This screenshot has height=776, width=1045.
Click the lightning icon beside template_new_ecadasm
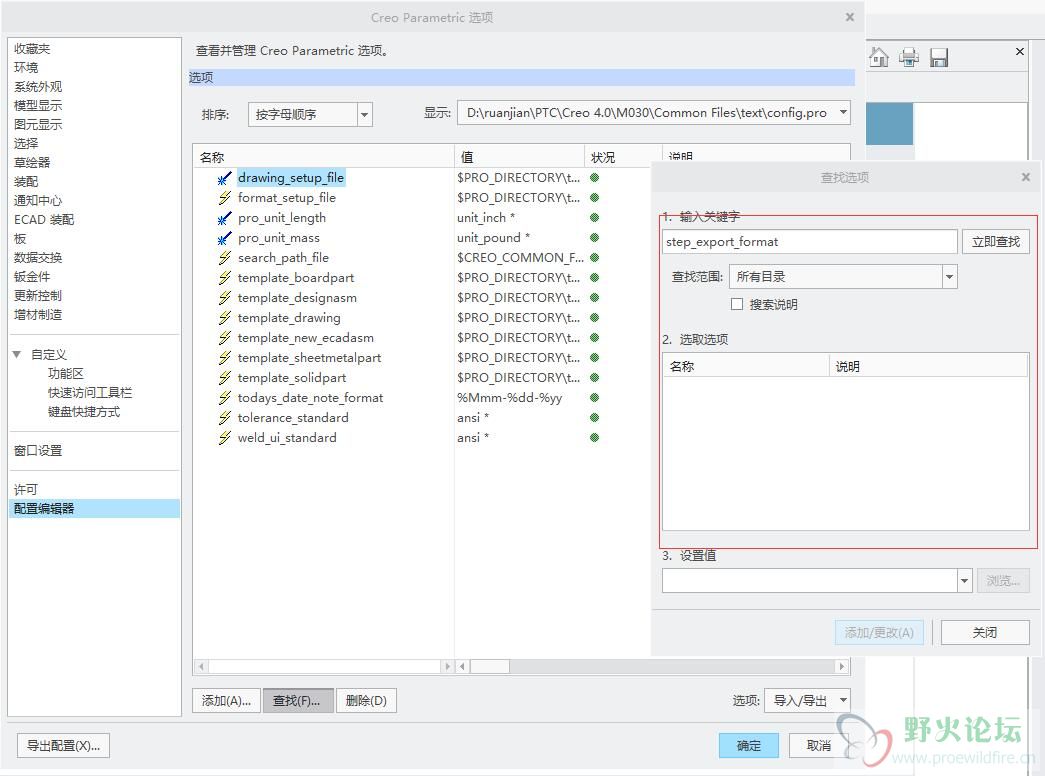[225, 338]
